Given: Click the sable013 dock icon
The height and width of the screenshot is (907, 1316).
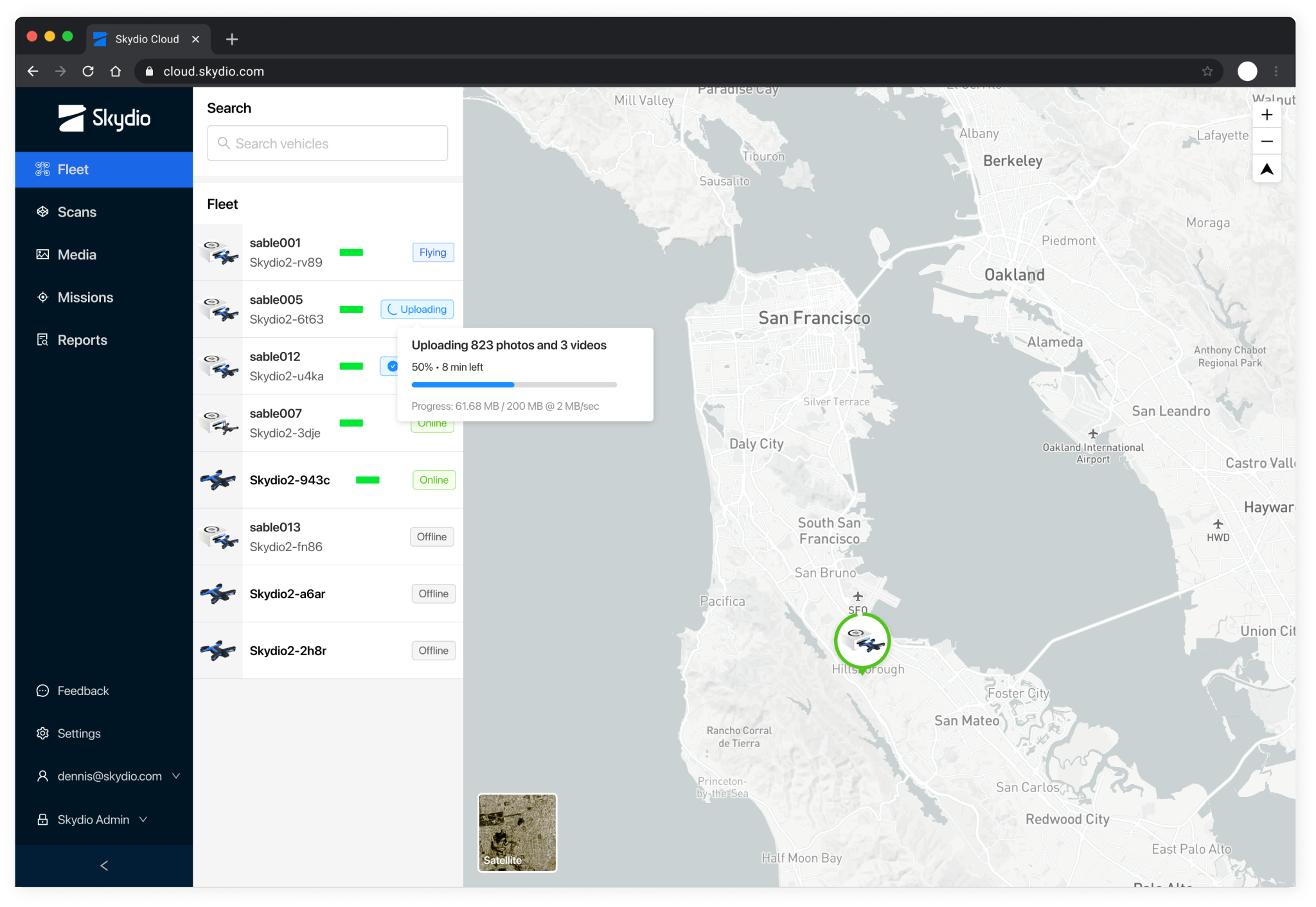Looking at the screenshot, I should (218, 537).
